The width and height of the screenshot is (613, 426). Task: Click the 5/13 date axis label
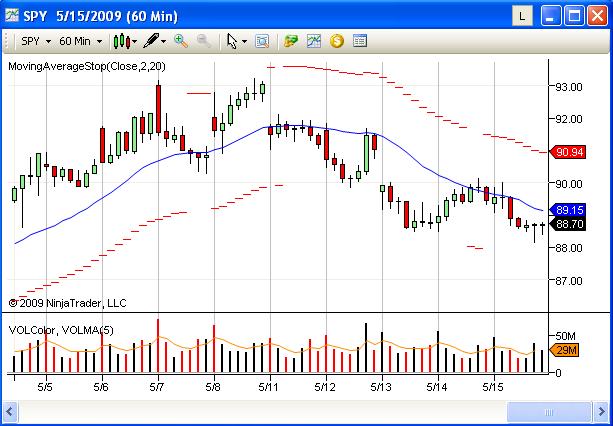pyautogui.click(x=380, y=387)
